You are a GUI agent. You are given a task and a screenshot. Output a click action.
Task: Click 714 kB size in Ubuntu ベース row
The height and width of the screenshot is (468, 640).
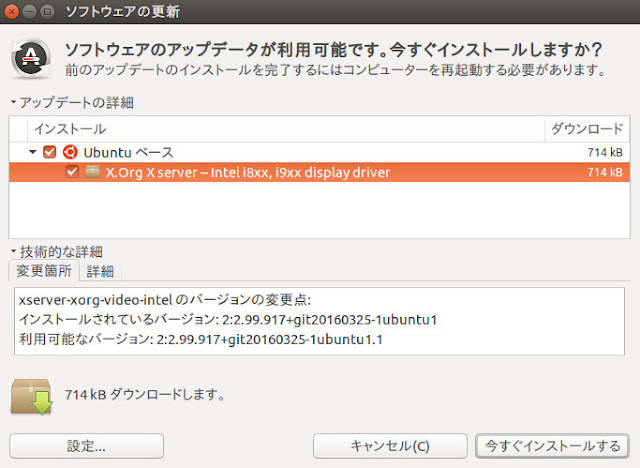[x=605, y=153]
